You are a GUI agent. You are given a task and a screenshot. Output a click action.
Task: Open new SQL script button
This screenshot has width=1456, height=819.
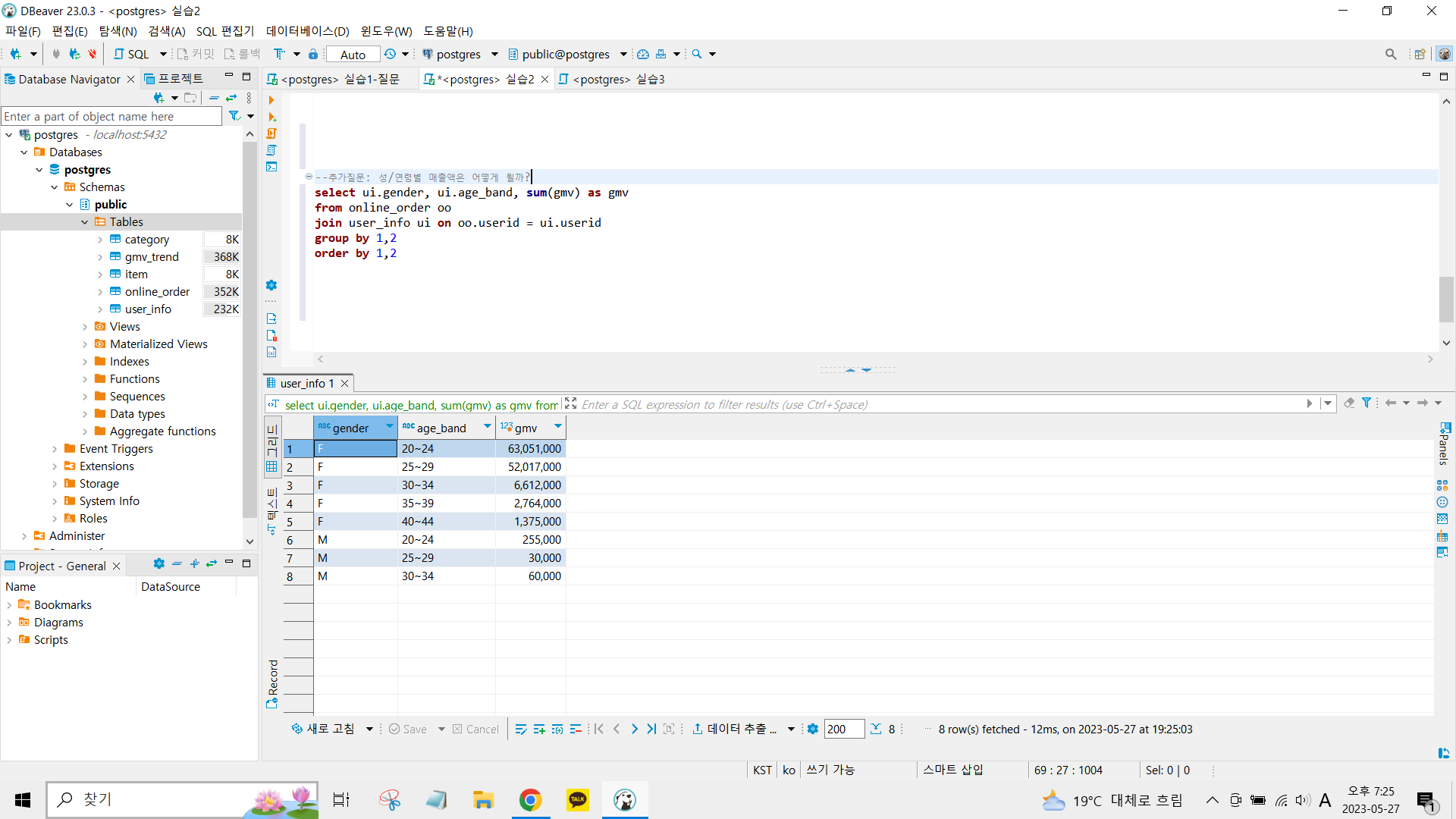tap(132, 54)
